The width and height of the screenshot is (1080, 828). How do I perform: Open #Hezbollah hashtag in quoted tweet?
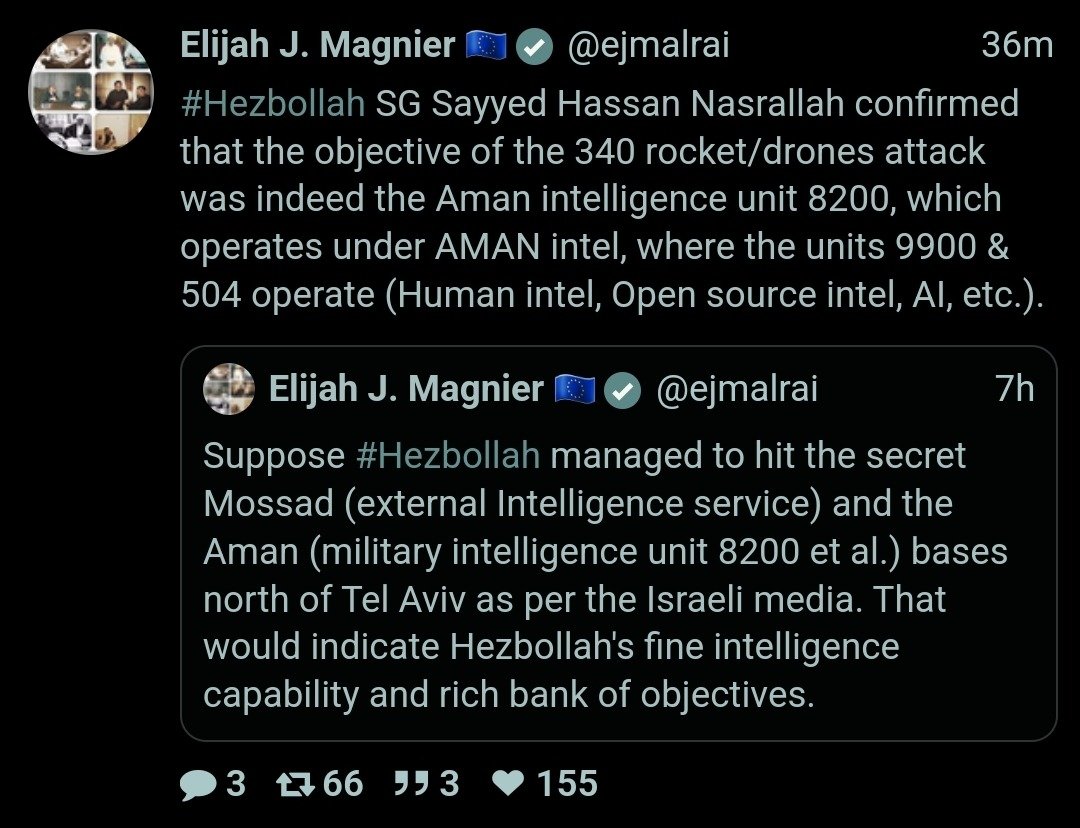point(447,455)
